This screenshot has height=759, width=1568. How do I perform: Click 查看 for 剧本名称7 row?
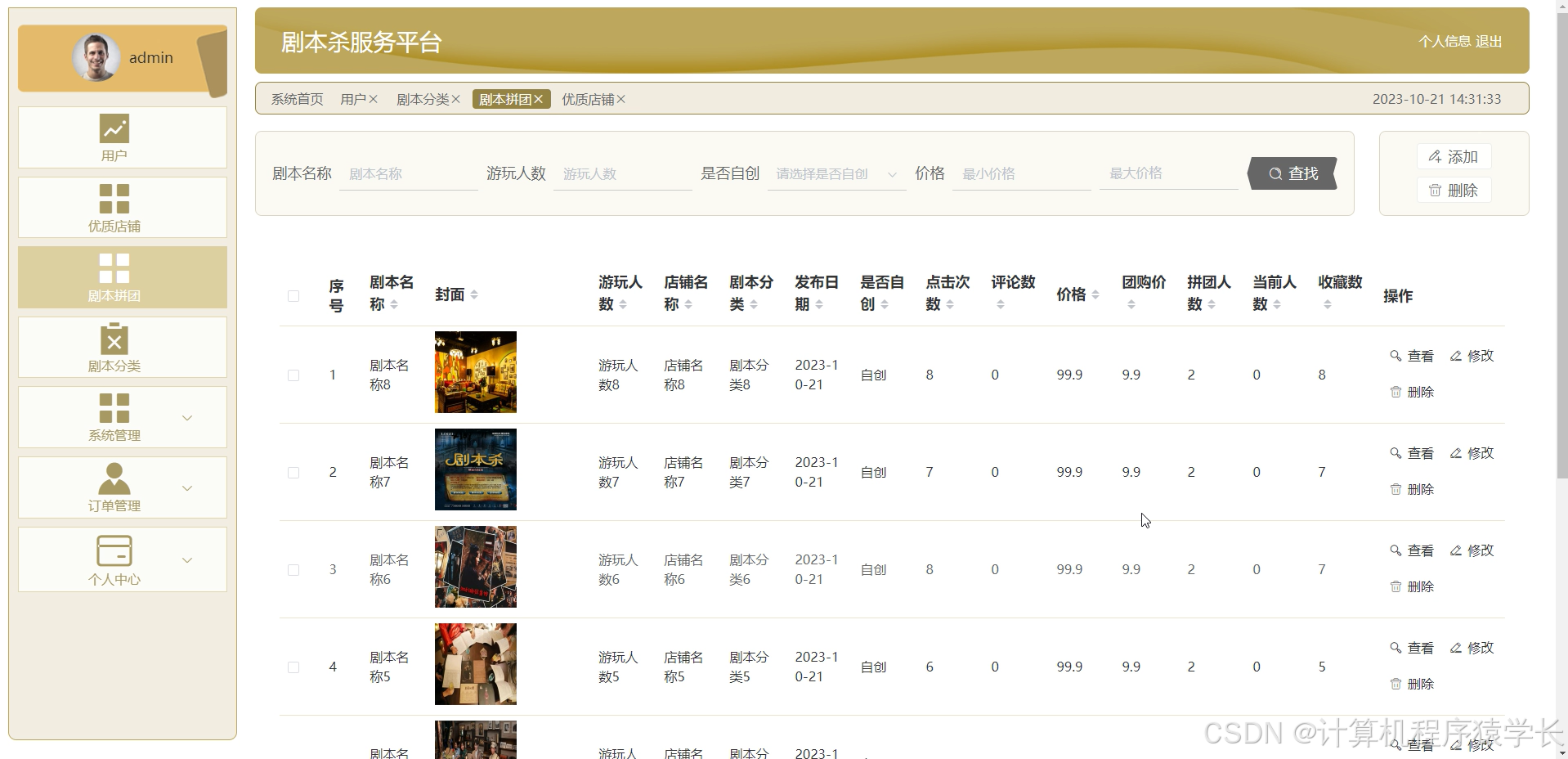pyautogui.click(x=1412, y=453)
